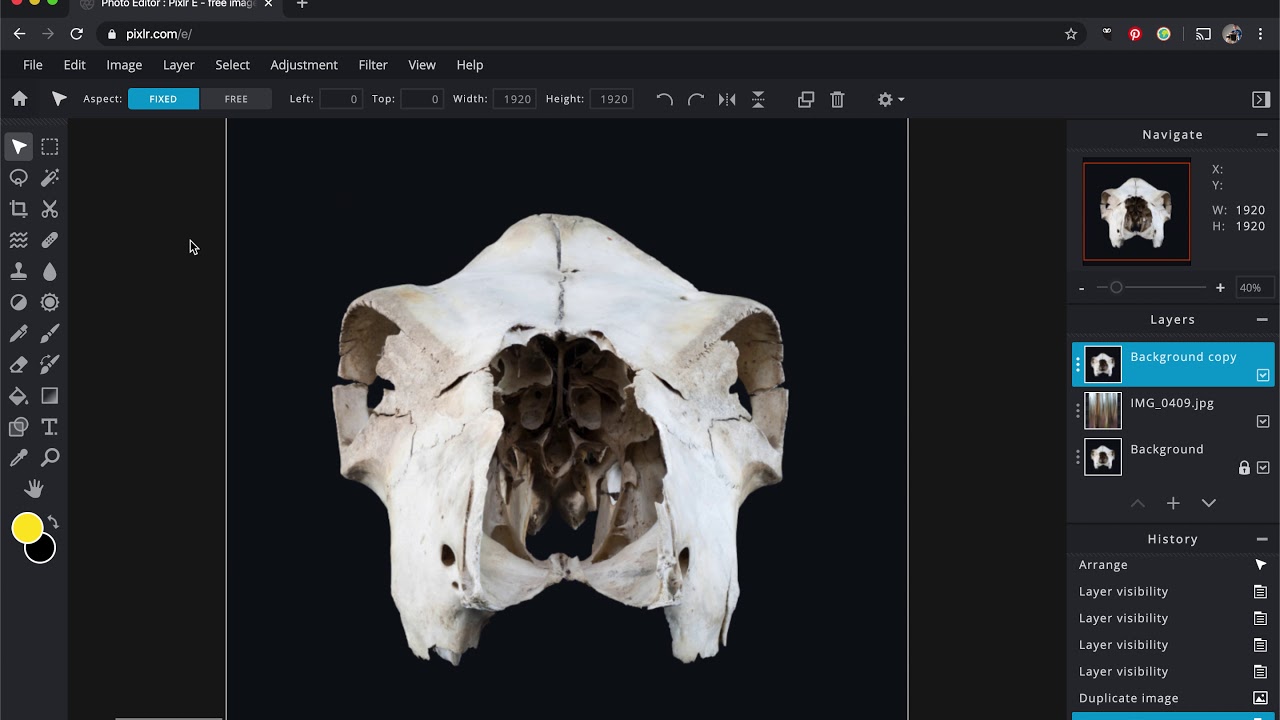The width and height of the screenshot is (1280, 720).
Task: Open the yellow foreground color swatch
Action: pos(27,527)
